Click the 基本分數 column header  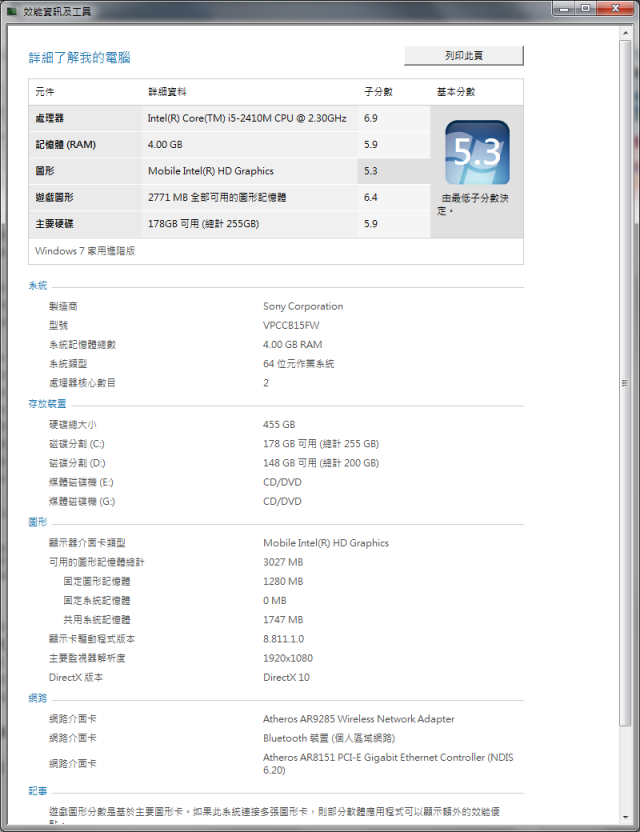456,92
